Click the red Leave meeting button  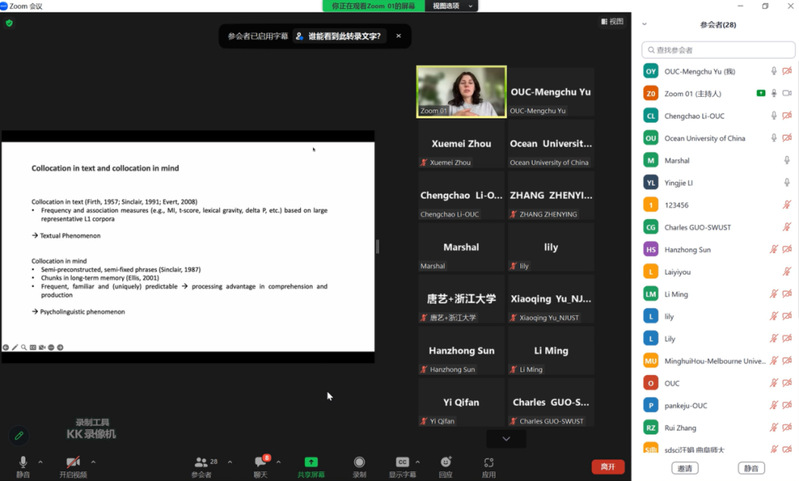[x=607, y=467]
